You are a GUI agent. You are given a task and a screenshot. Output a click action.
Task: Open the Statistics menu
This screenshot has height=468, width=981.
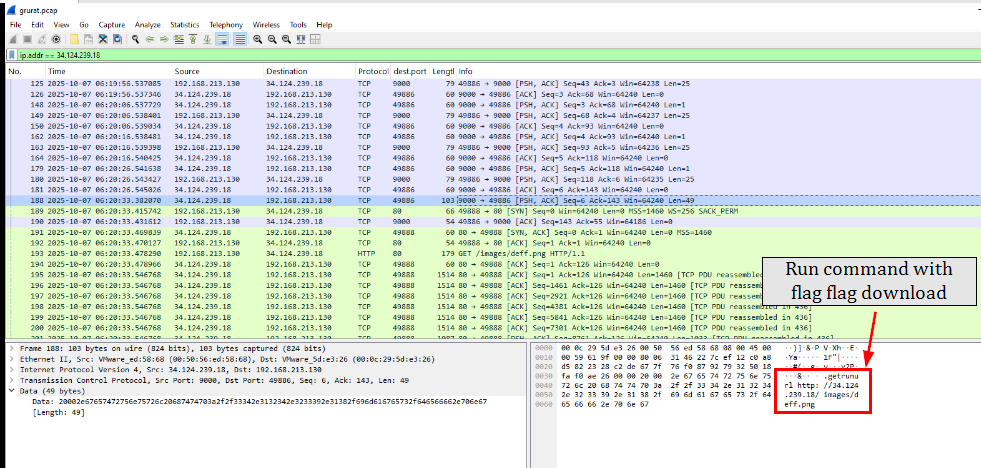coord(184,23)
